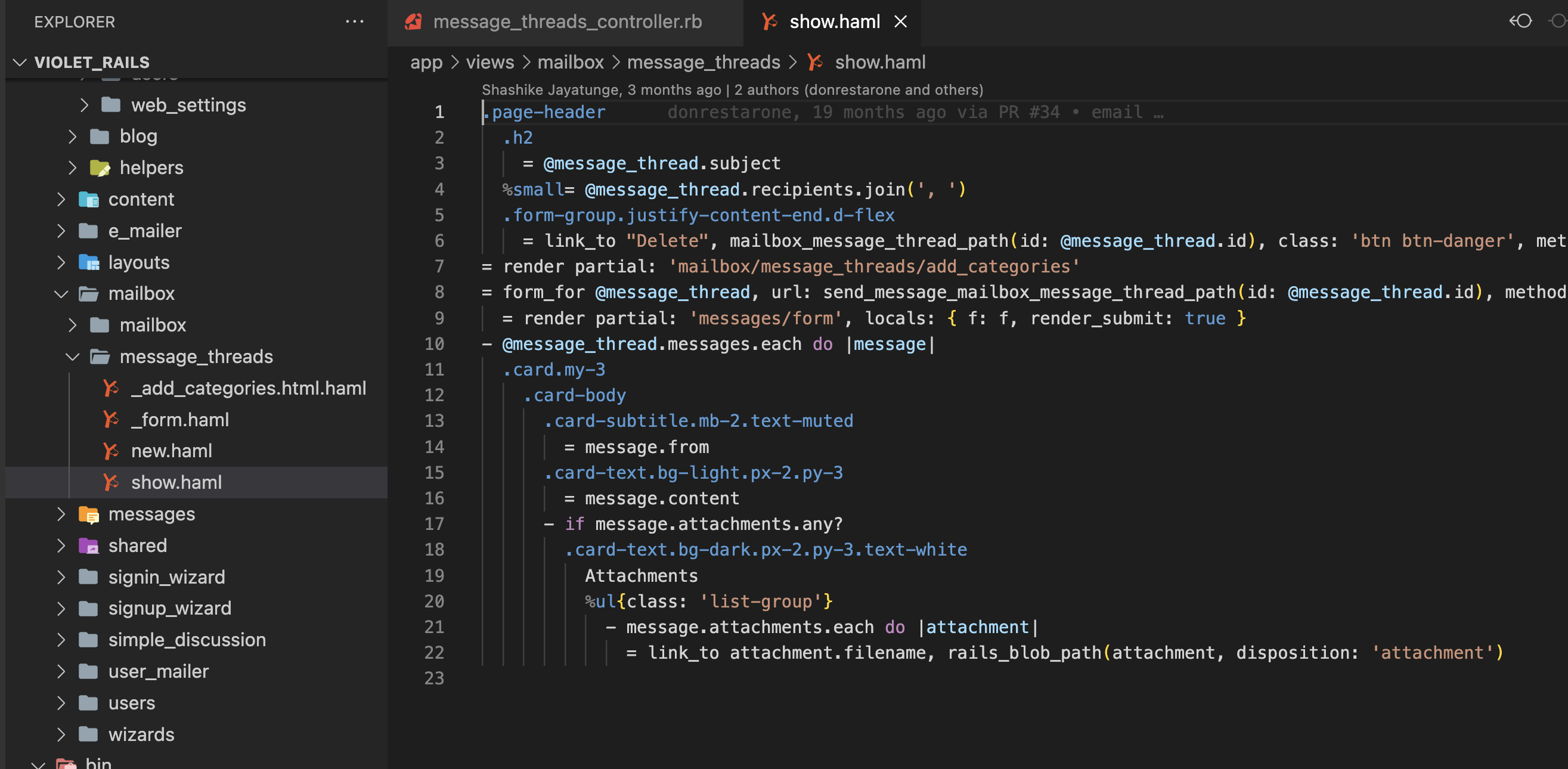1568x769 pixels.
Task: Click the Ruby icon on message_threads_controller.rb tab
Action: click(x=414, y=22)
